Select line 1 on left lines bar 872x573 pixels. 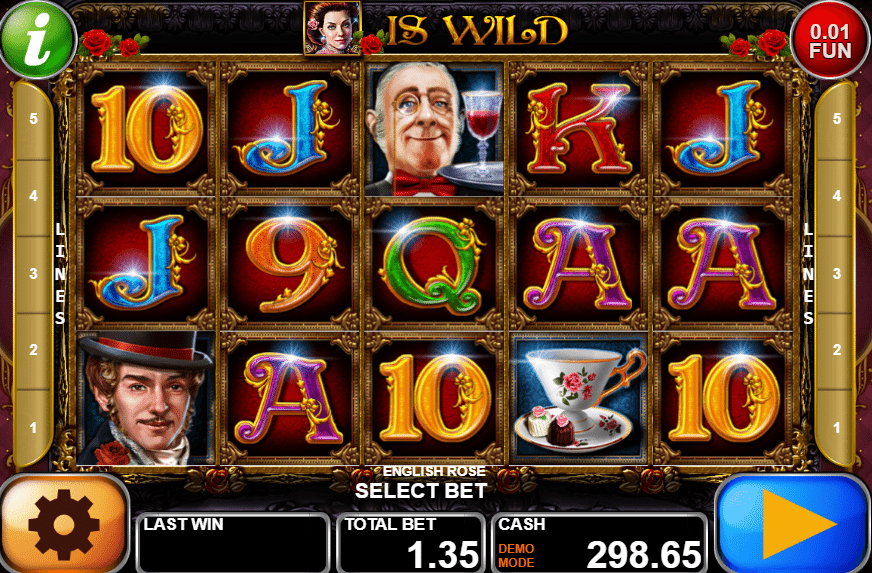tap(34, 428)
